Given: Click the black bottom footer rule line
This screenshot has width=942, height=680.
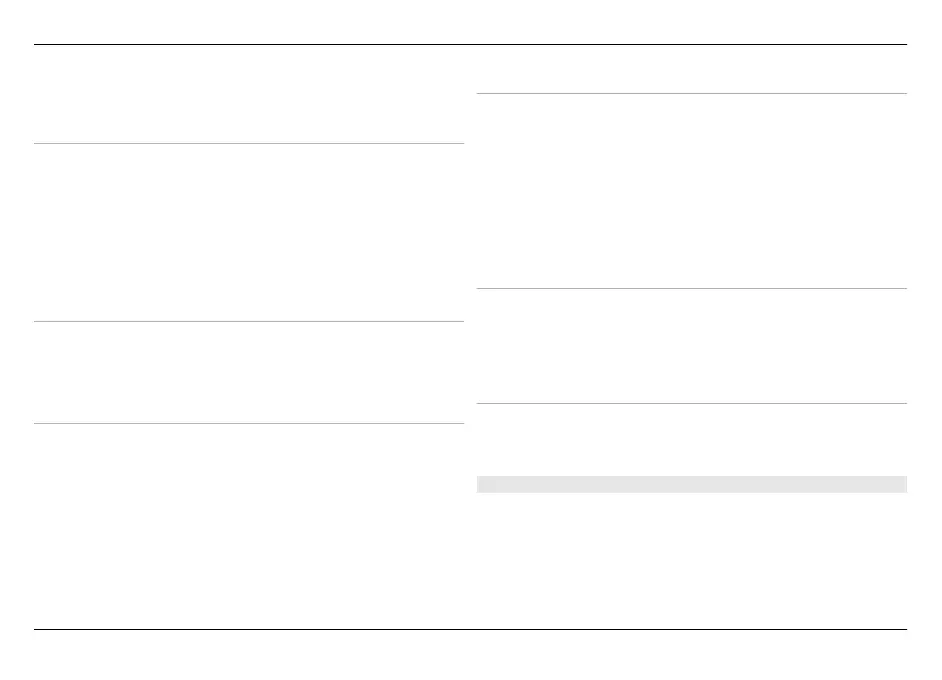Looking at the screenshot, I should [x=470, y=629].
